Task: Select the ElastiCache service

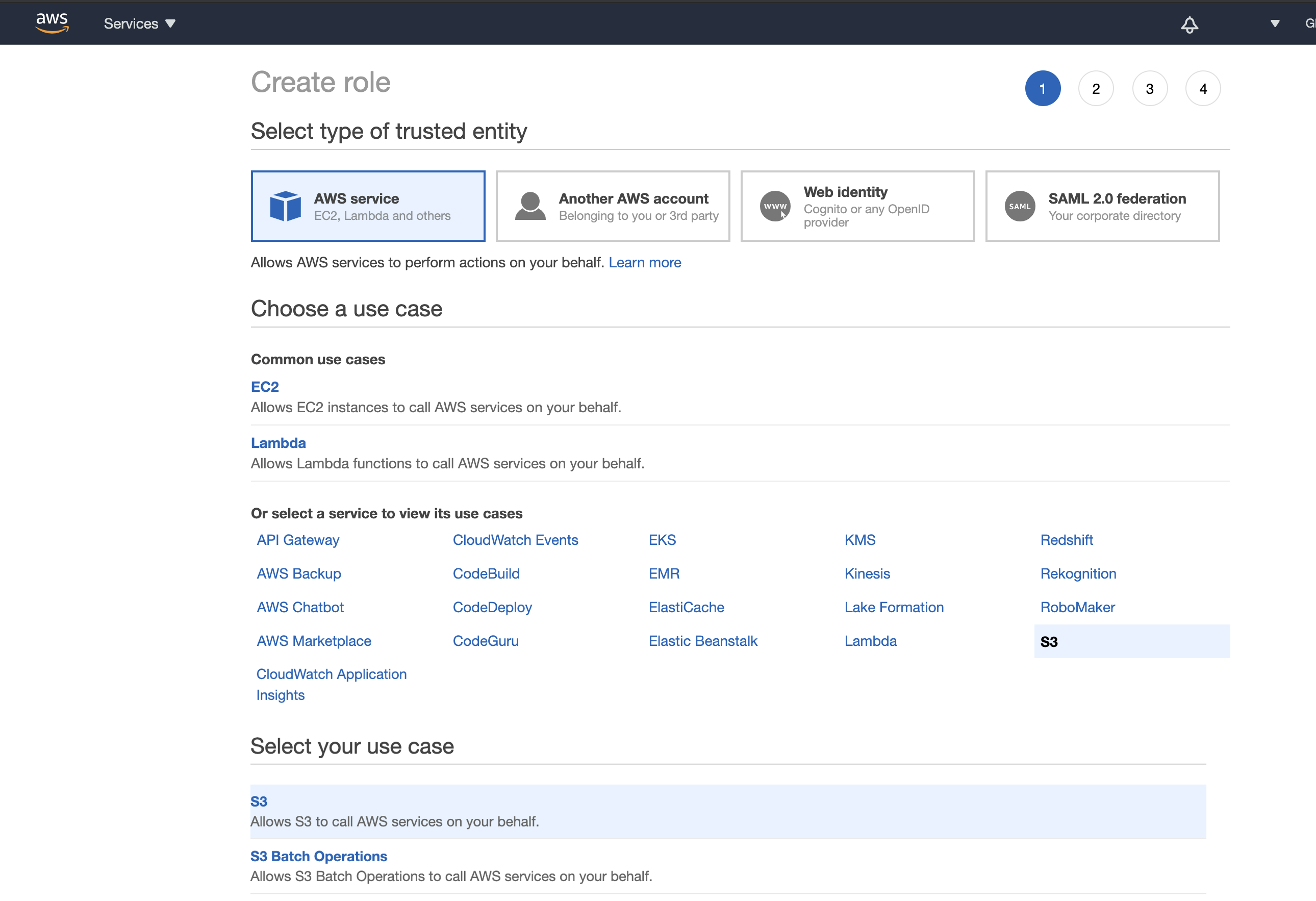Action: tap(687, 608)
